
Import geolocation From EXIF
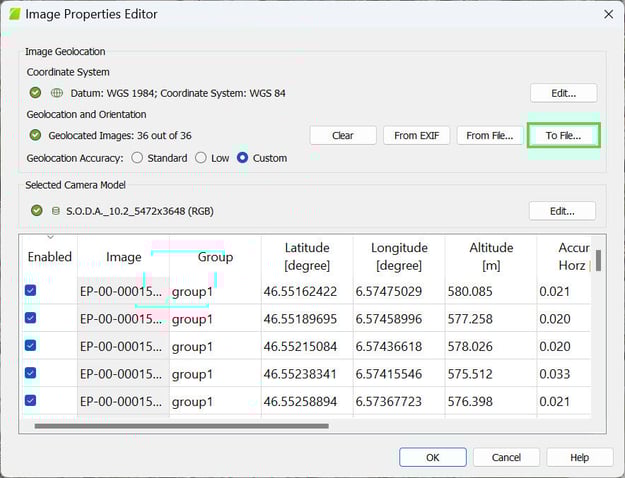click(417, 136)
